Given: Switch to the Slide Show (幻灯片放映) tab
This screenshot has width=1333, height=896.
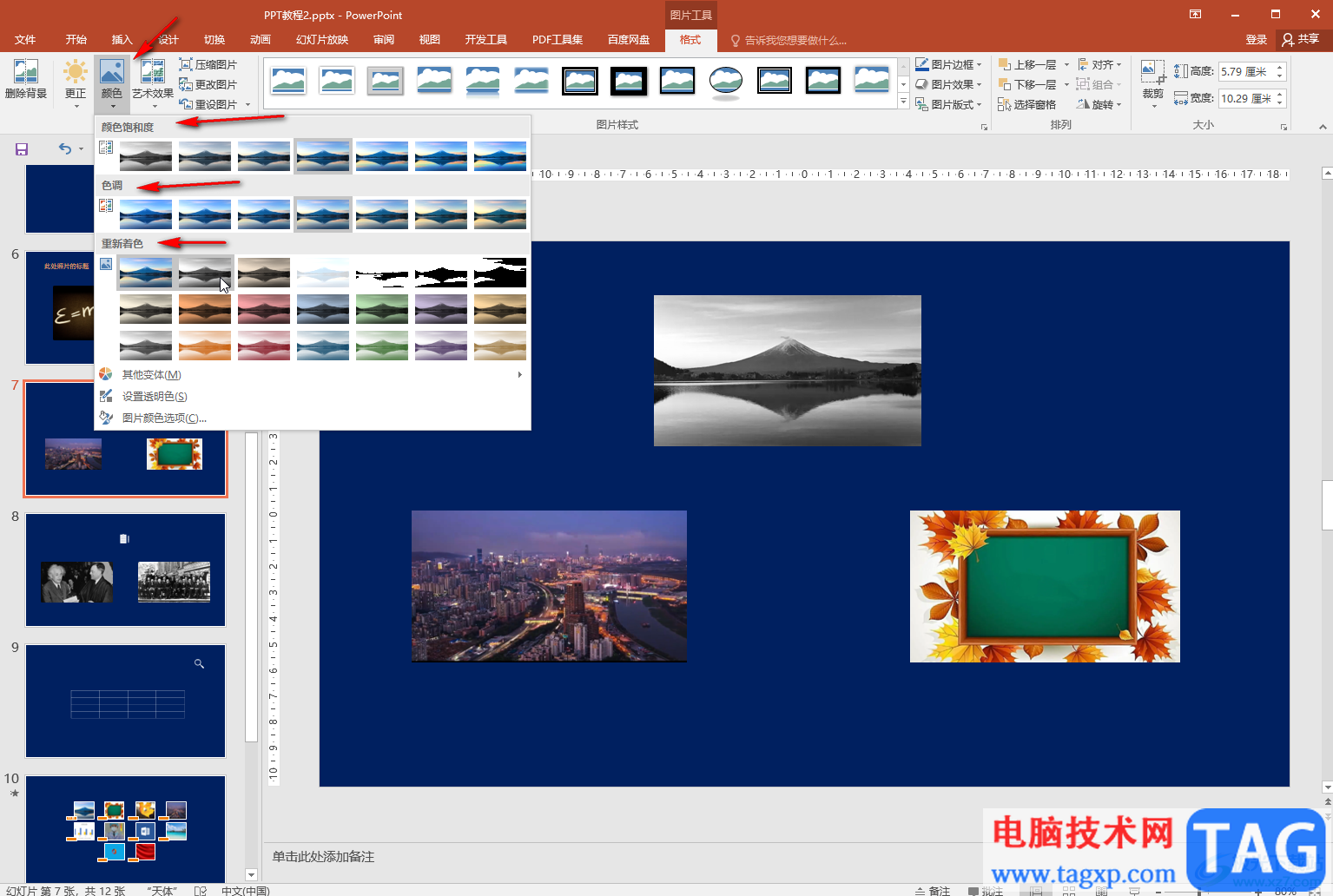Looking at the screenshot, I should [x=322, y=40].
